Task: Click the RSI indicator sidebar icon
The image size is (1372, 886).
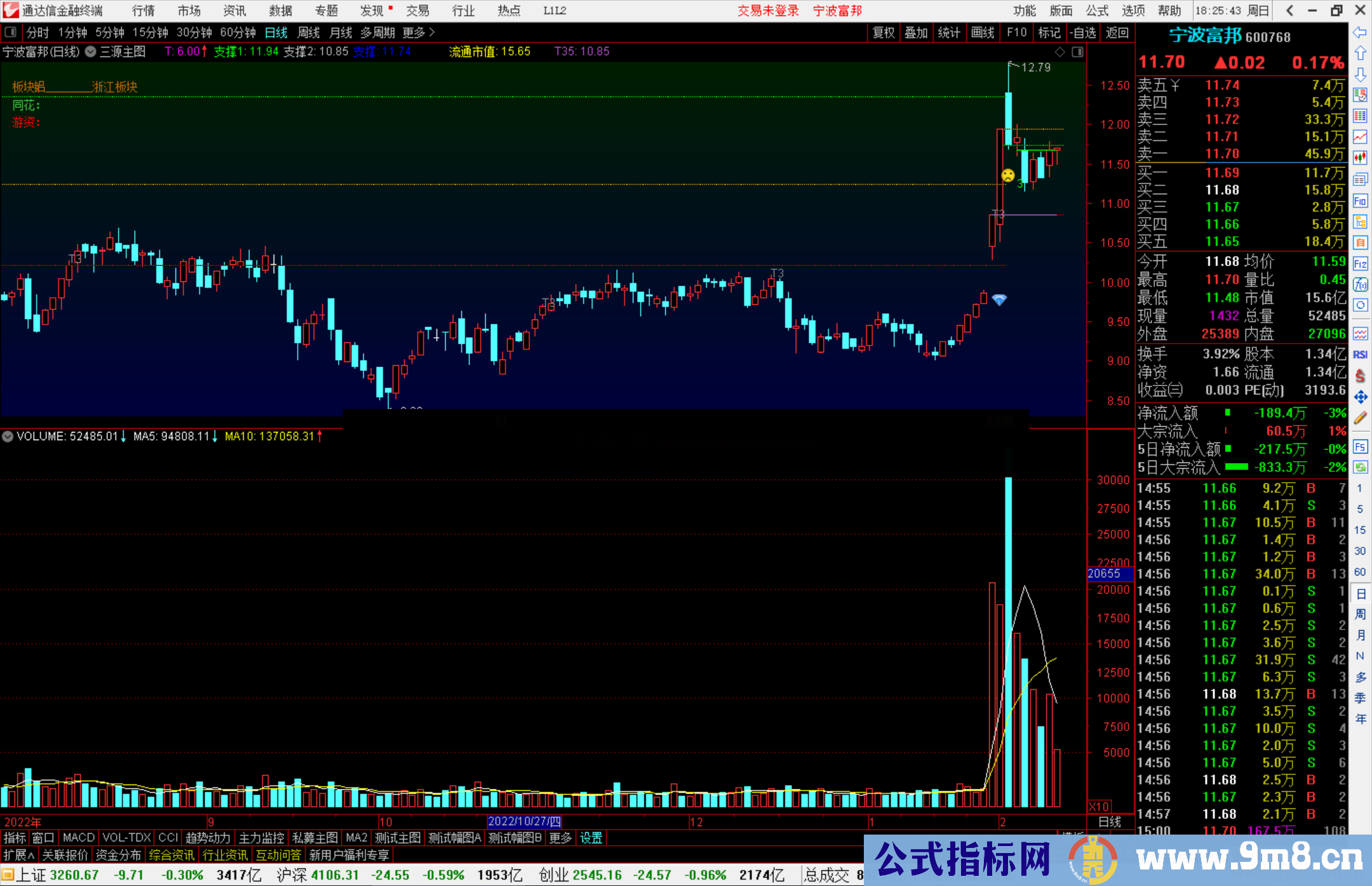Action: [1360, 354]
